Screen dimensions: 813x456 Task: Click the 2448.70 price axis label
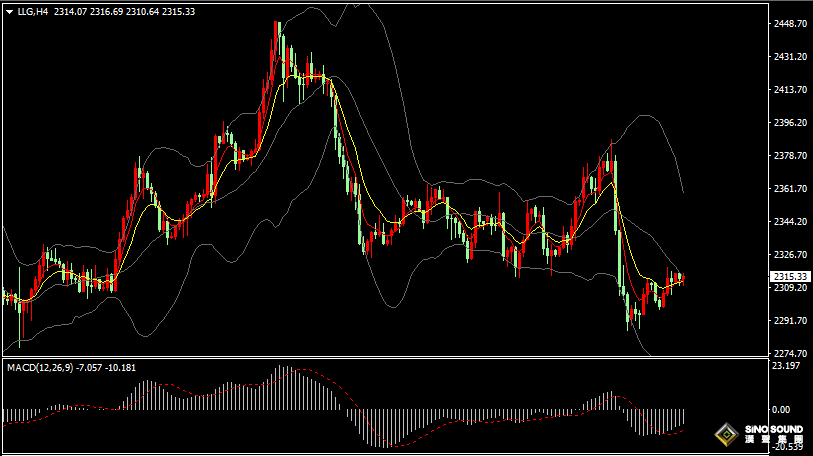pos(790,24)
